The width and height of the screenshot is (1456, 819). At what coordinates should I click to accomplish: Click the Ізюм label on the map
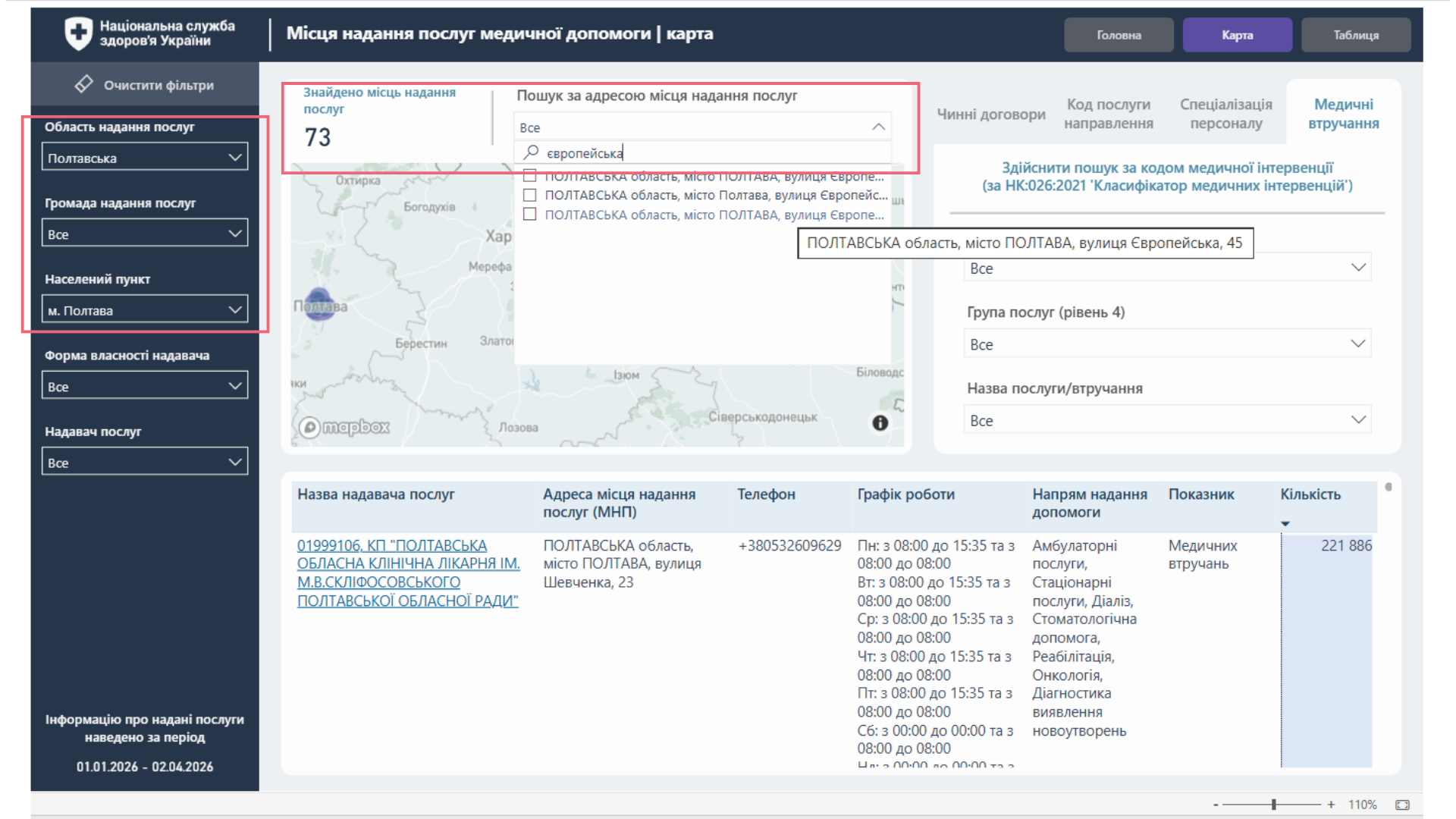626,375
